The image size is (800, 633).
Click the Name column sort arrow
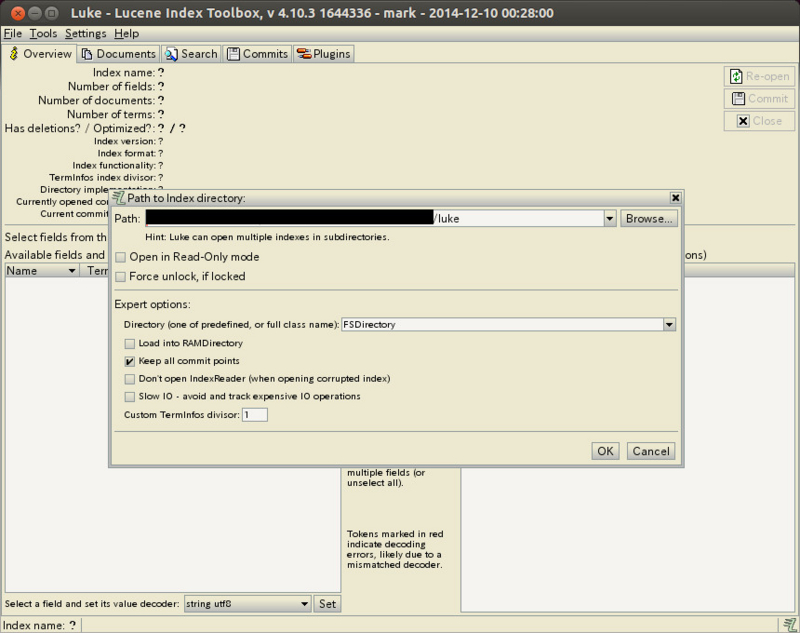(x=72, y=271)
